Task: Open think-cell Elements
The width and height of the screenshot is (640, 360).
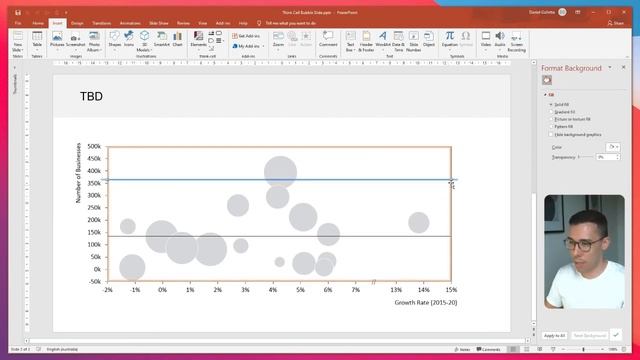Action: (198, 39)
